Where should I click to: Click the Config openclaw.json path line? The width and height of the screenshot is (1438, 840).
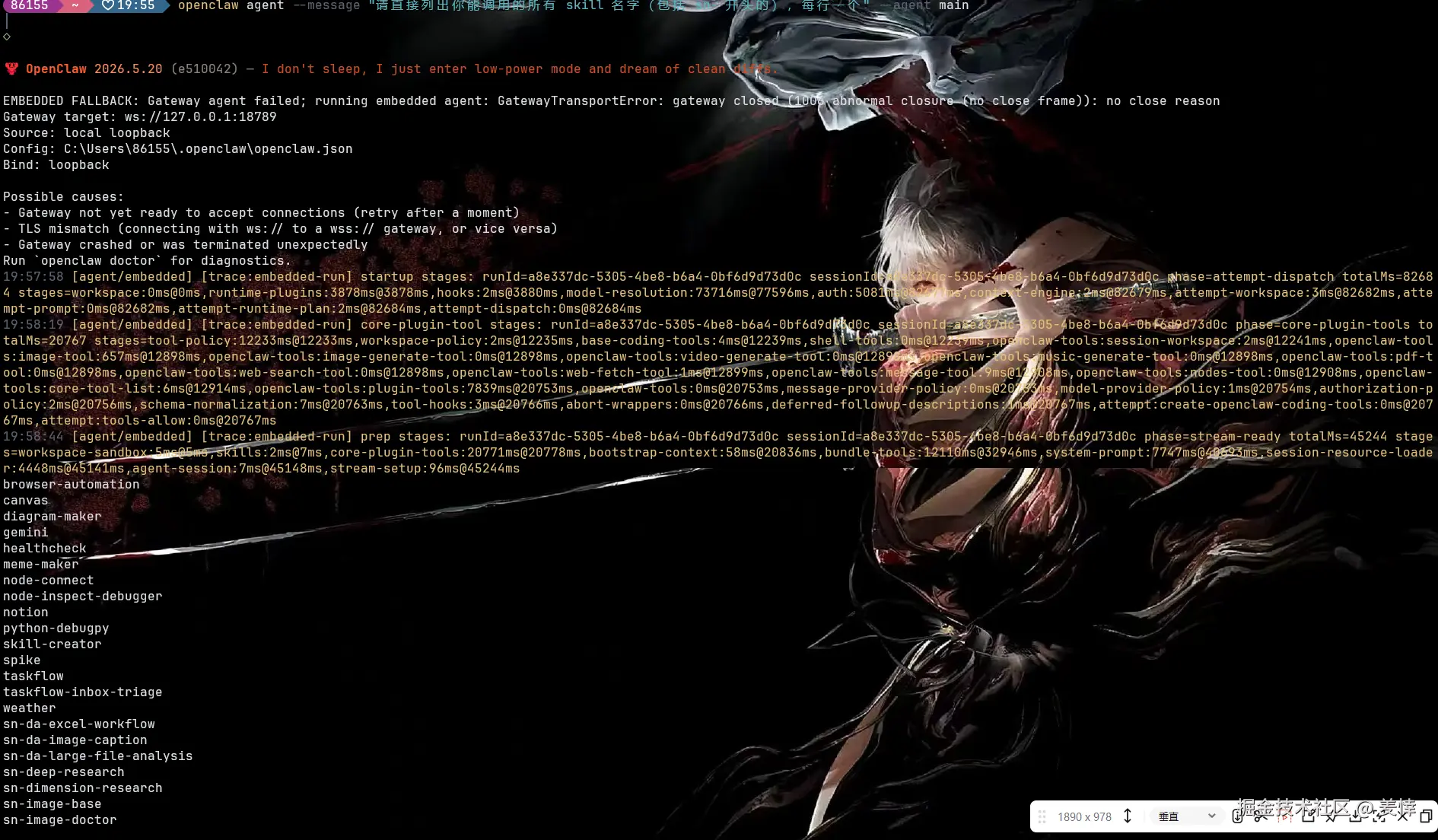(x=178, y=149)
